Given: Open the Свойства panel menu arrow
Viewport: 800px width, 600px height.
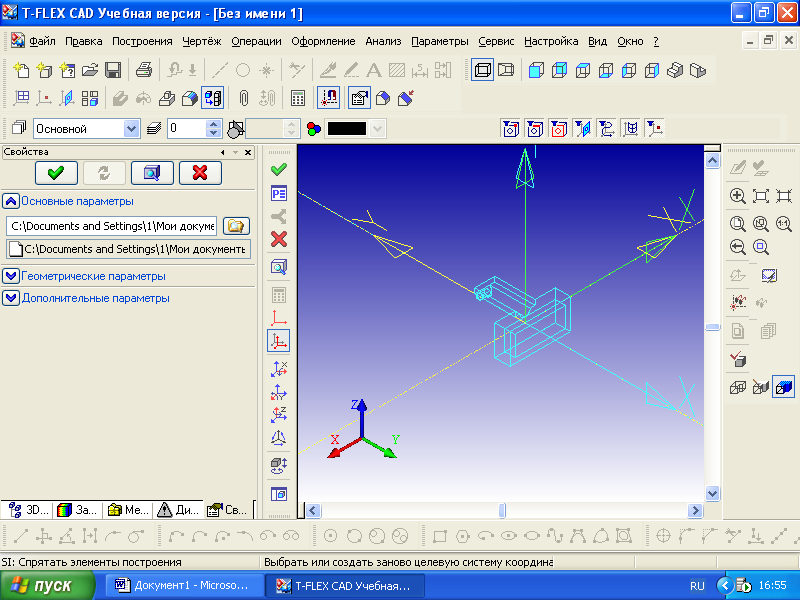Looking at the screenshot, I should 235,152.
